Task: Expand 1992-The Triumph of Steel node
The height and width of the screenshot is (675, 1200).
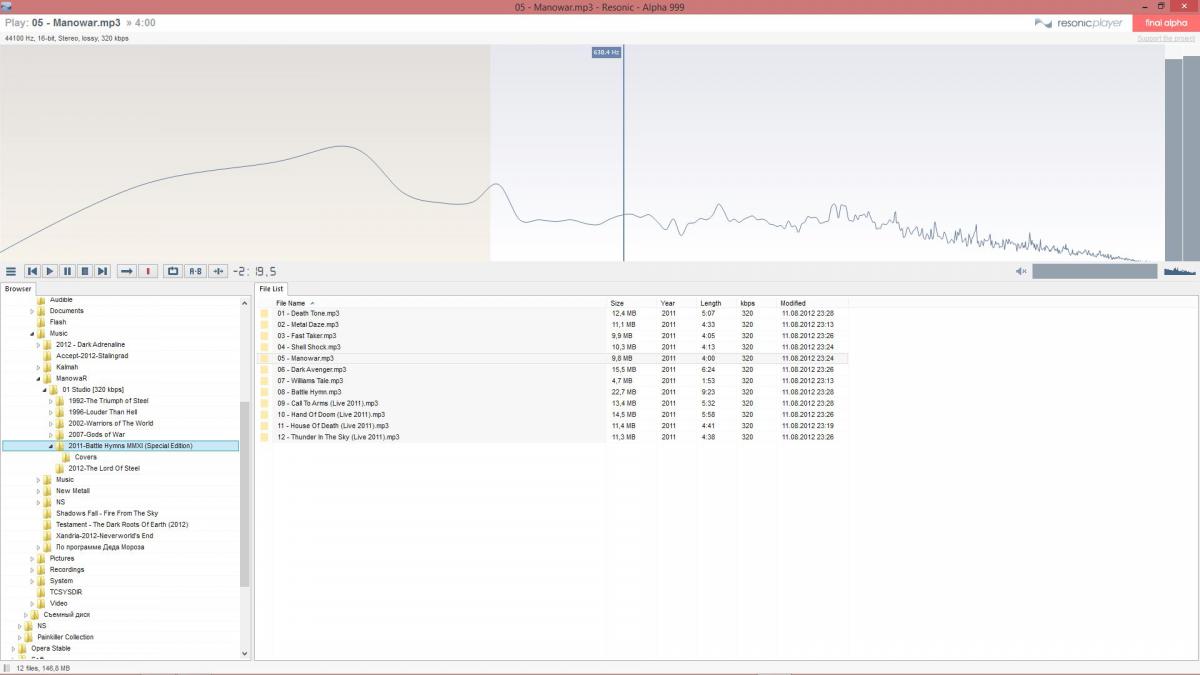Action: tap(51, 401)
